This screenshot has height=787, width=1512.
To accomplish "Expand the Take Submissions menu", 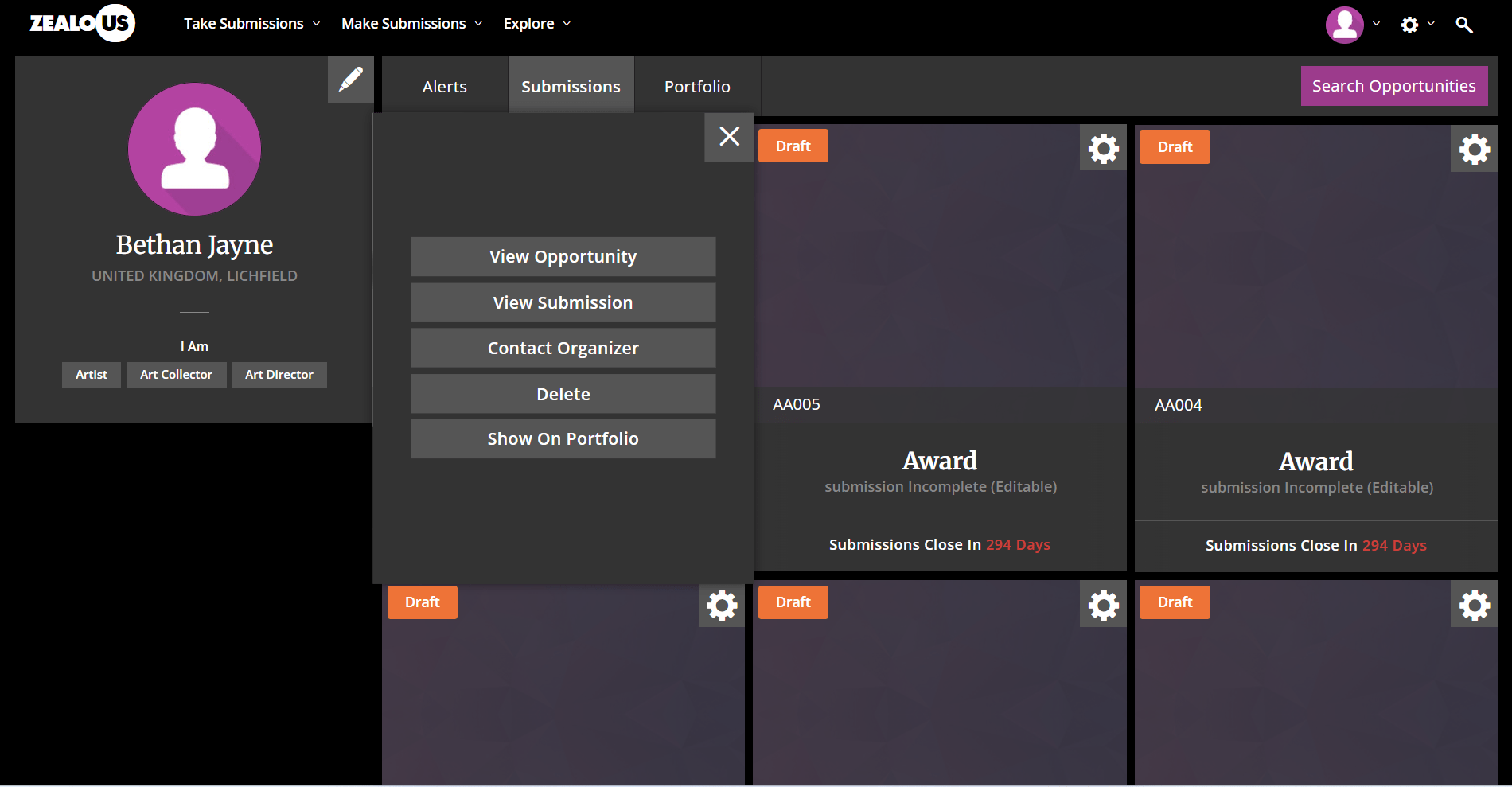I will 251,24.
